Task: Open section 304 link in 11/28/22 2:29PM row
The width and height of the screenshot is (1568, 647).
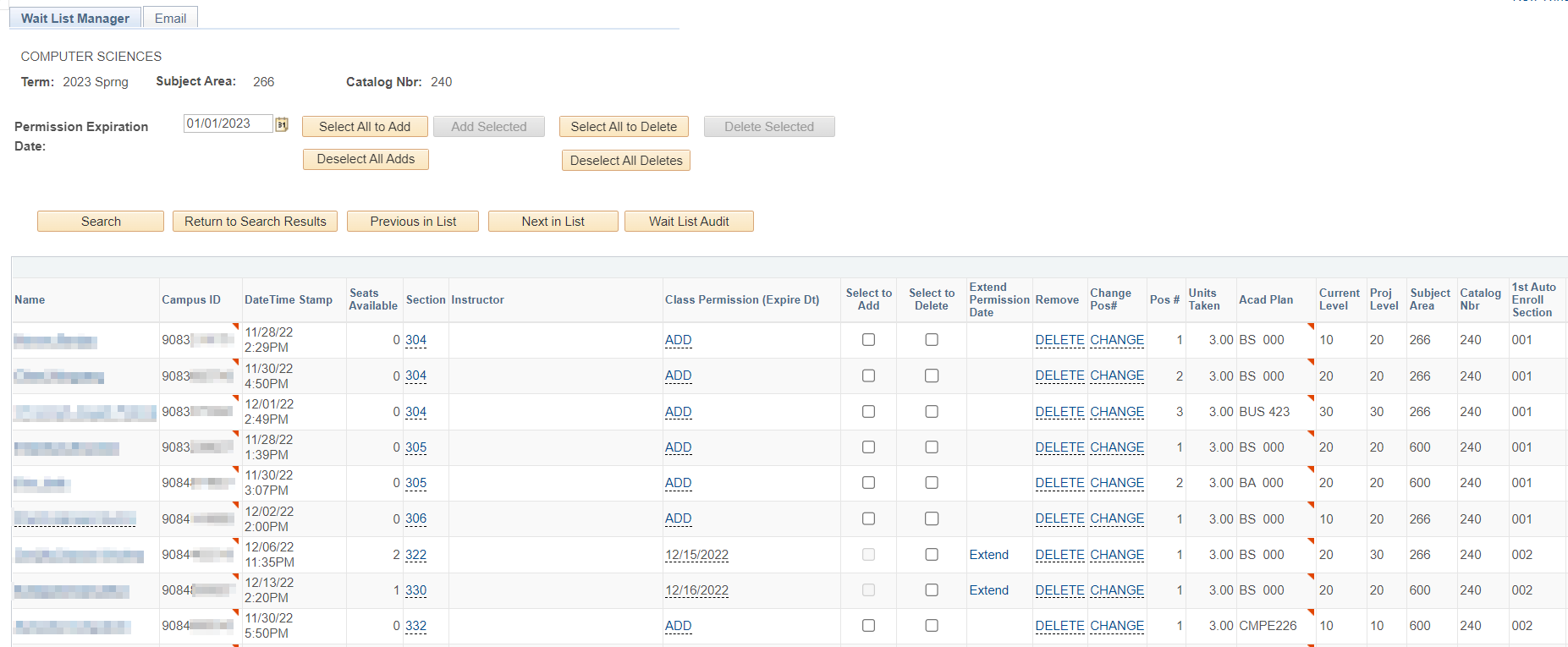Action: 415,340
